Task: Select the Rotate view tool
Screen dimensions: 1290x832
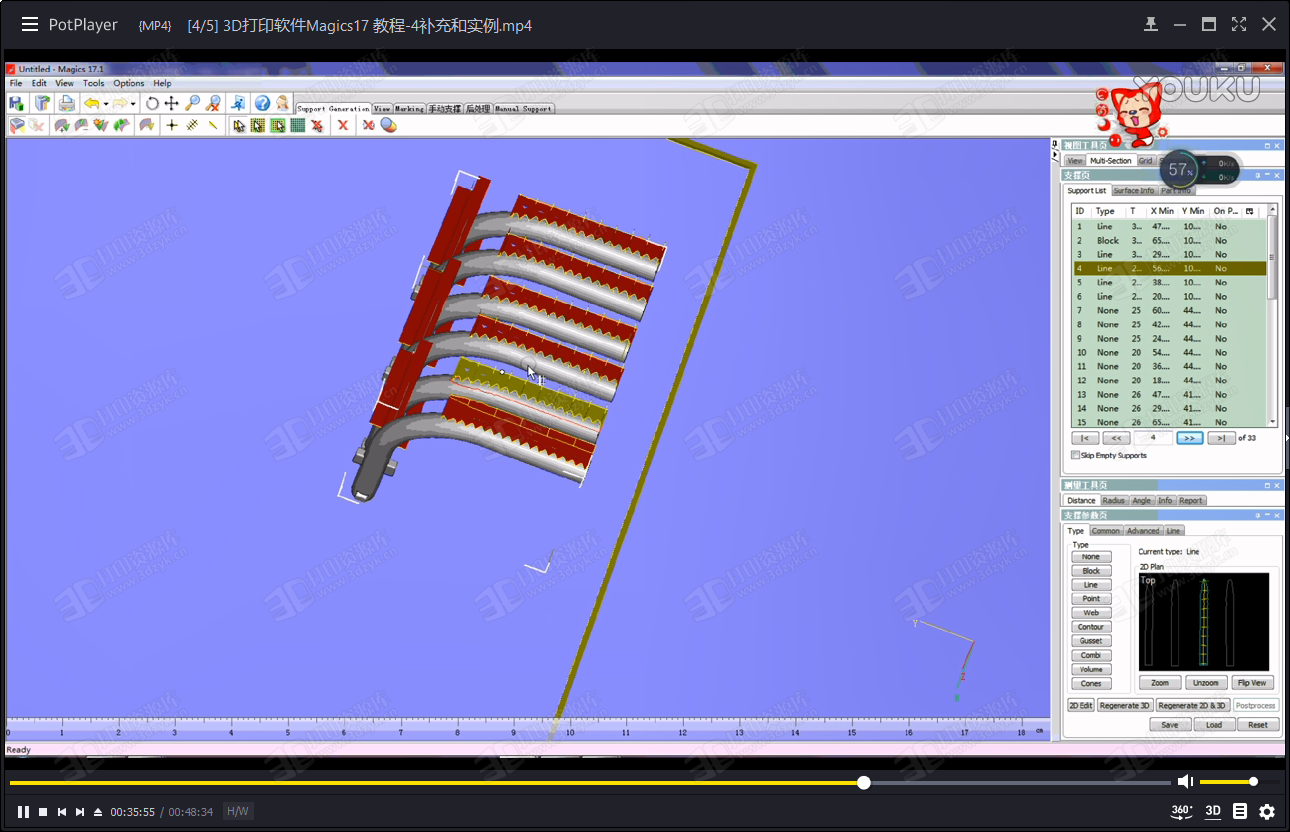Action: [x=152, y=103]
